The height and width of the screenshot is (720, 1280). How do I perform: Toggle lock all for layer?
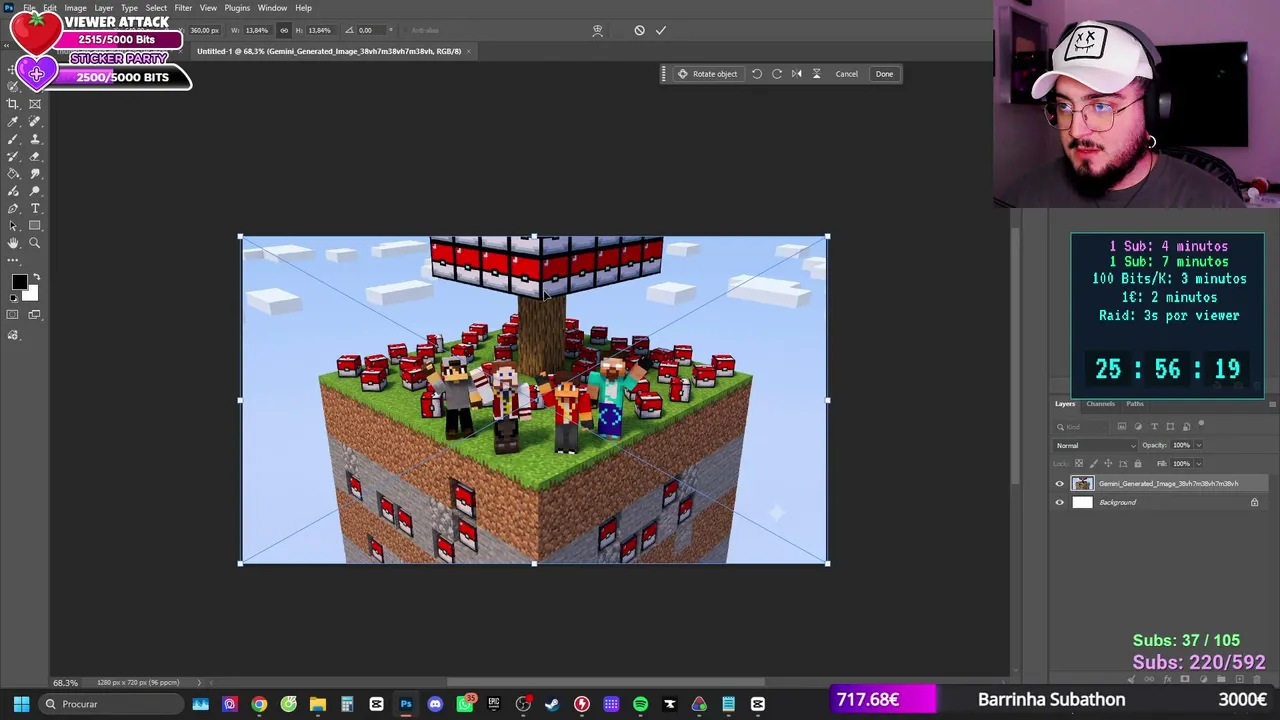1137,464
